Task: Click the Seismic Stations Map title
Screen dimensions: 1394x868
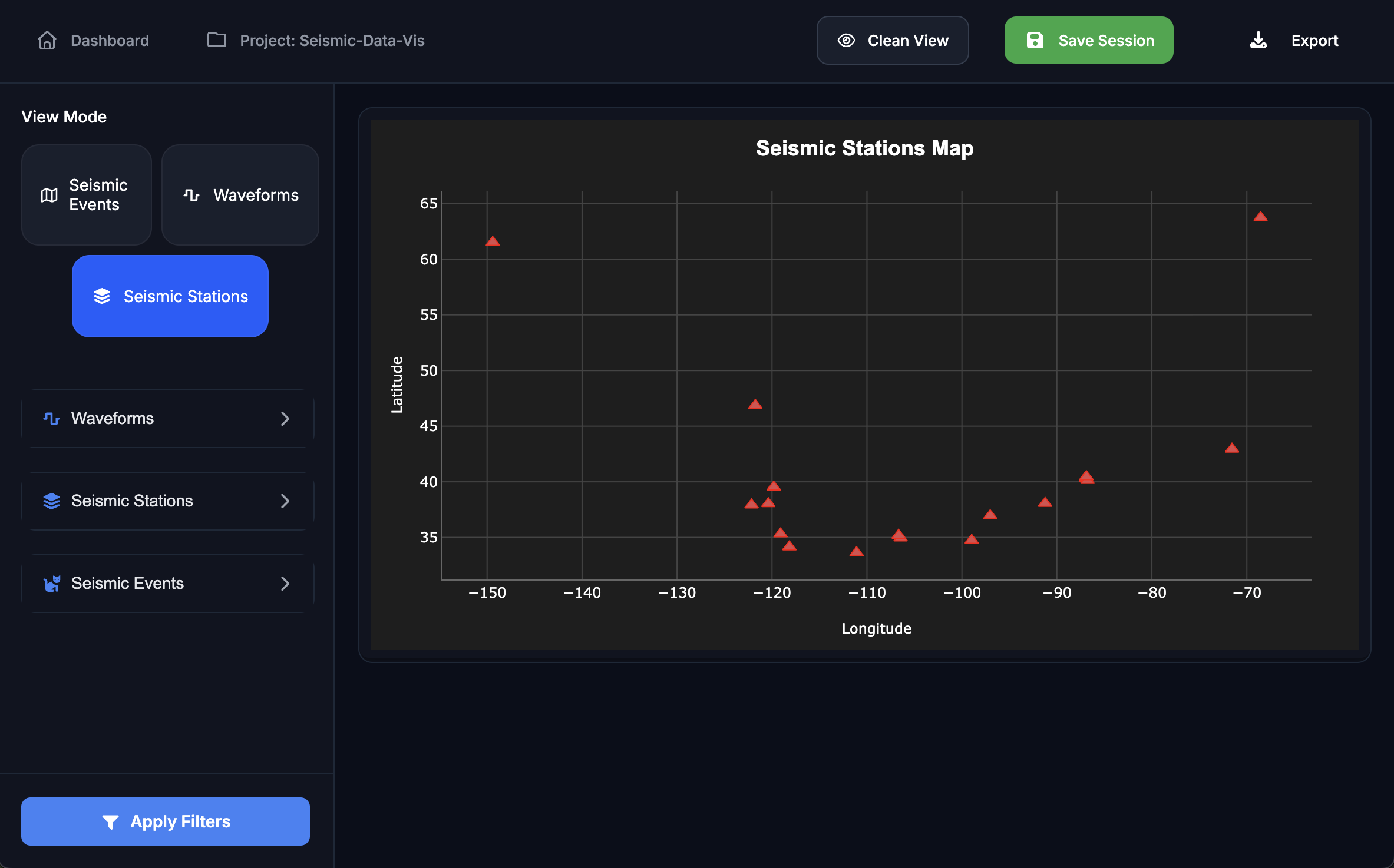Action: [x=864, y=148]
